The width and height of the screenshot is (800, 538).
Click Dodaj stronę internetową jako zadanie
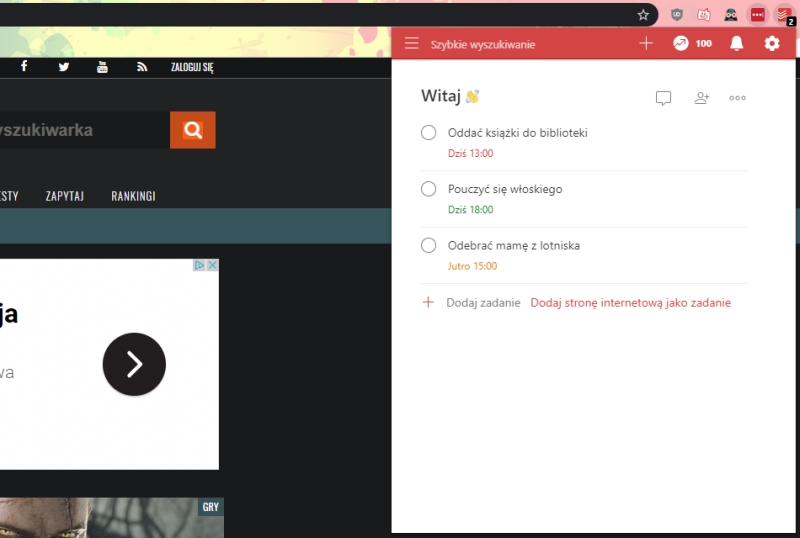tap(630, 303)
